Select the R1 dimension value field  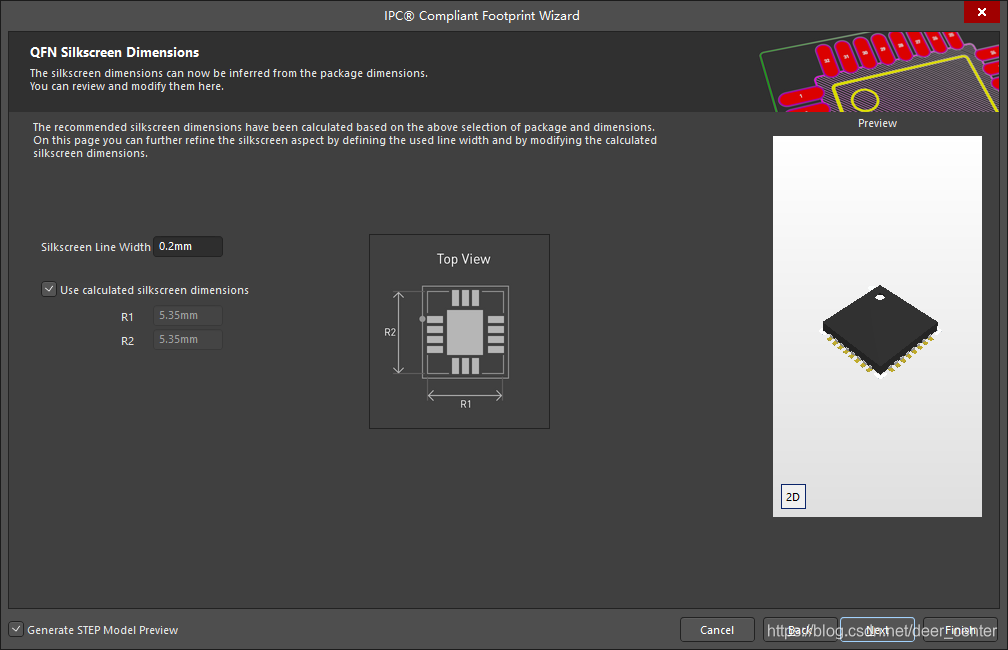[188, 316]
